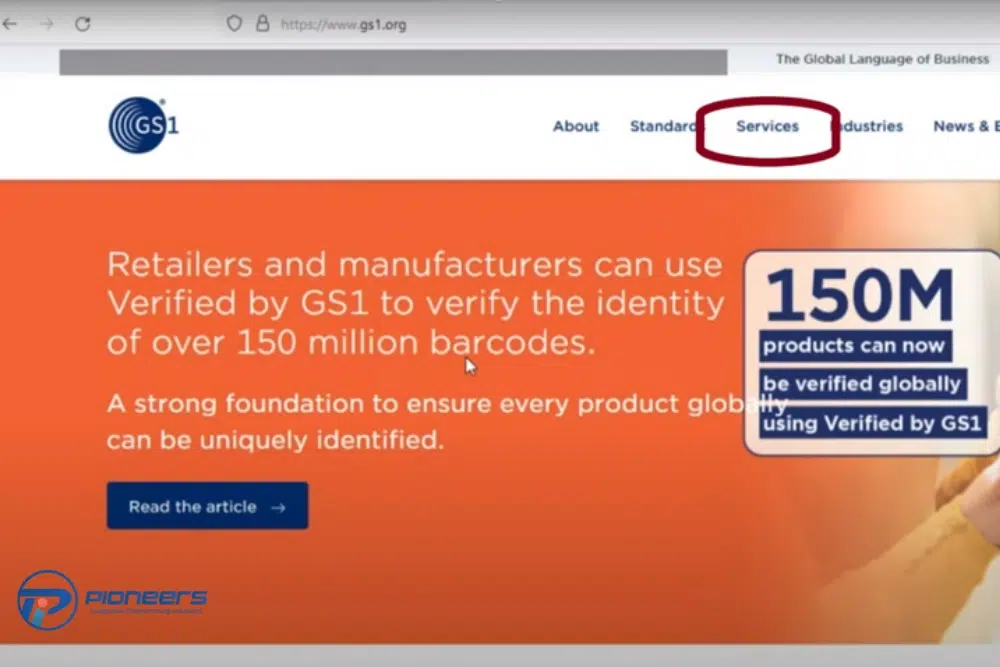Click 'The Global Language of Business' tagline
This screenshot has height=667, width=1000.
coord(881,59)
